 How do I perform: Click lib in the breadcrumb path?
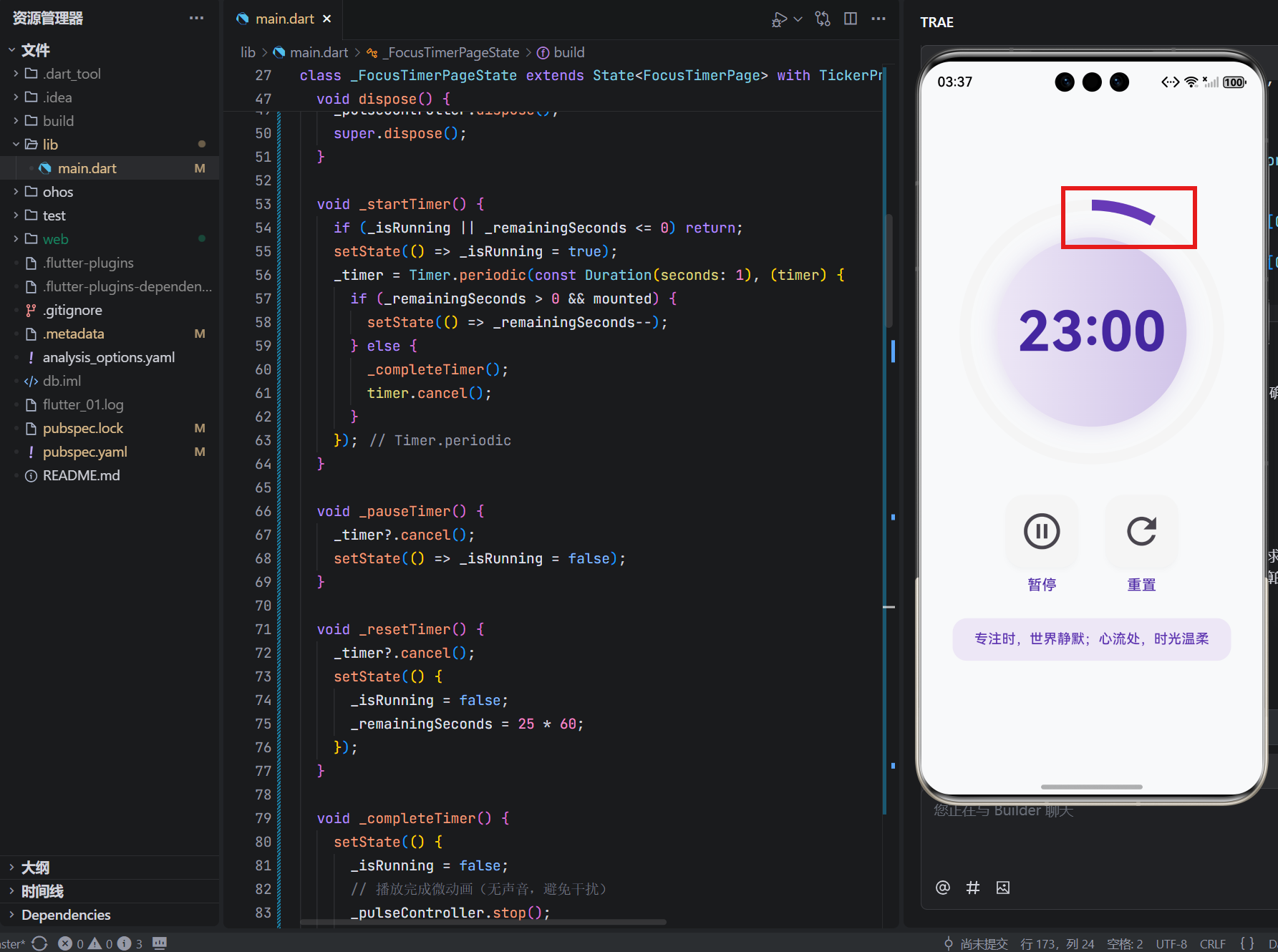click(x=248, y=52)
